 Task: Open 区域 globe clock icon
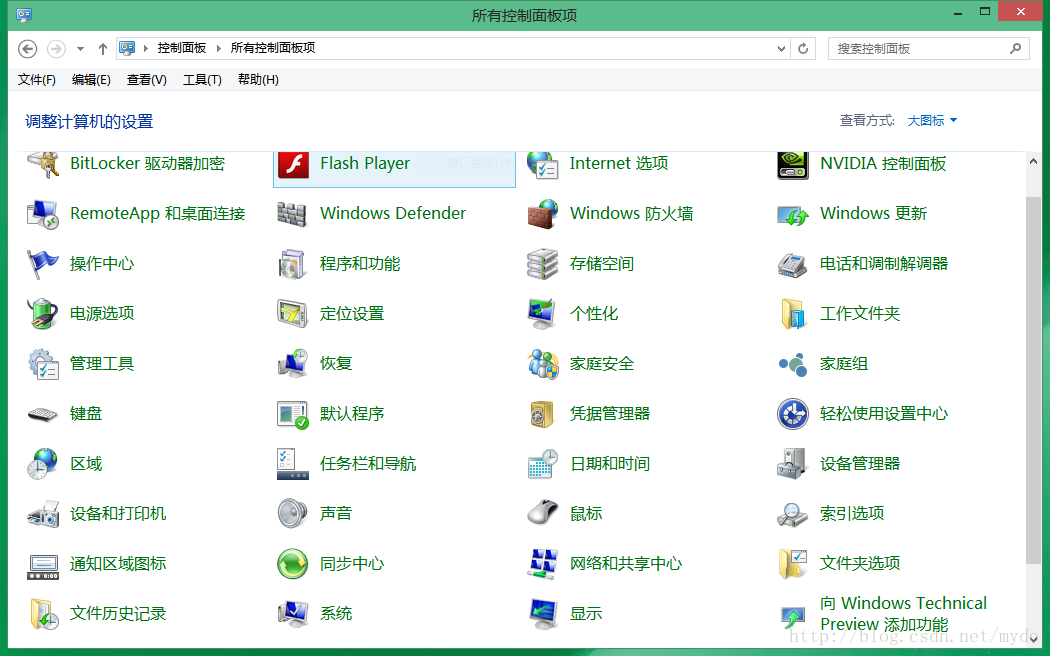point(43,464)
